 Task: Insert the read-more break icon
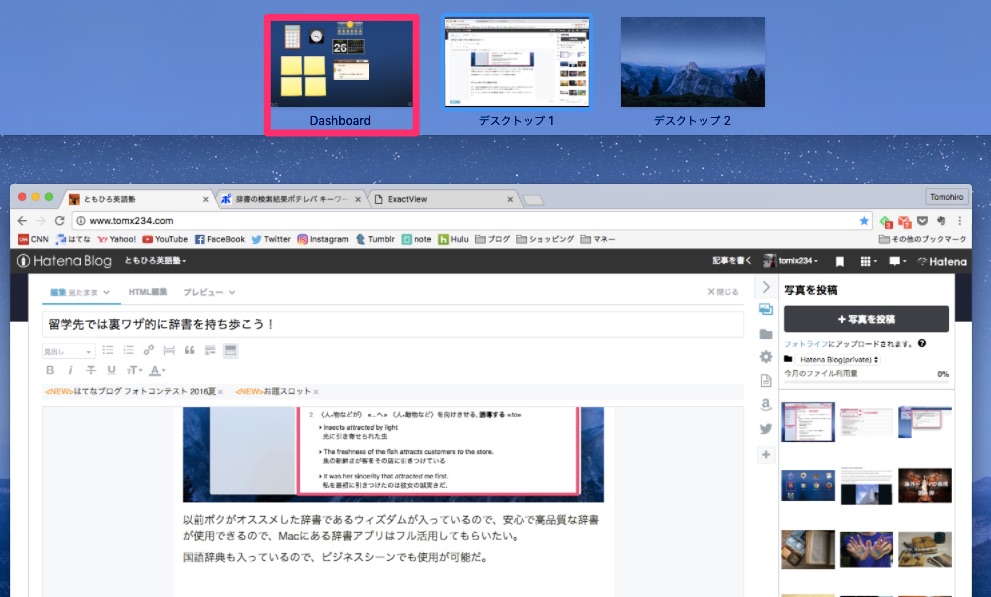click(169, 350)
